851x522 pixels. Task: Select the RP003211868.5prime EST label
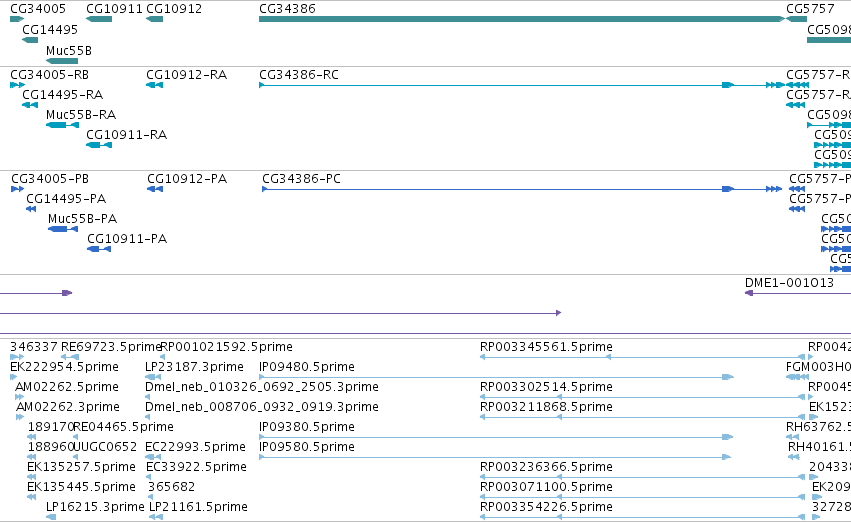coord(547,406)
